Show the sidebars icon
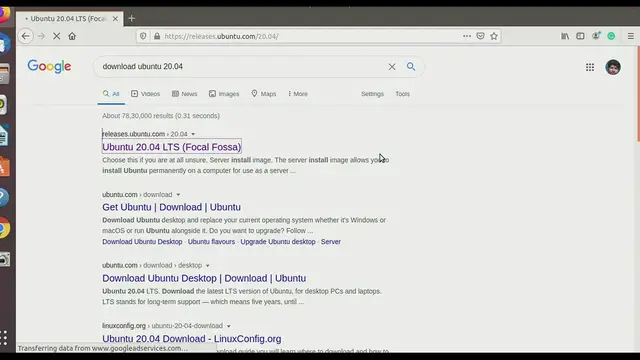This screenshot has width=640, height=360. point(580,36)
